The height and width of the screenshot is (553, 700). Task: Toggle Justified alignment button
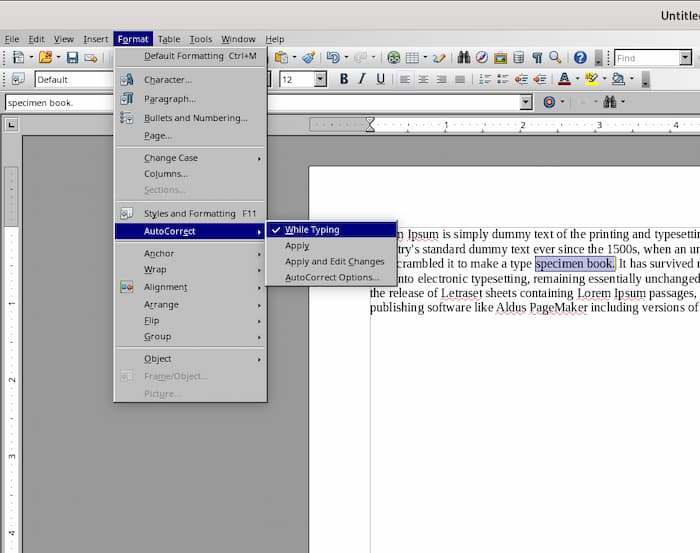(460, 79)
